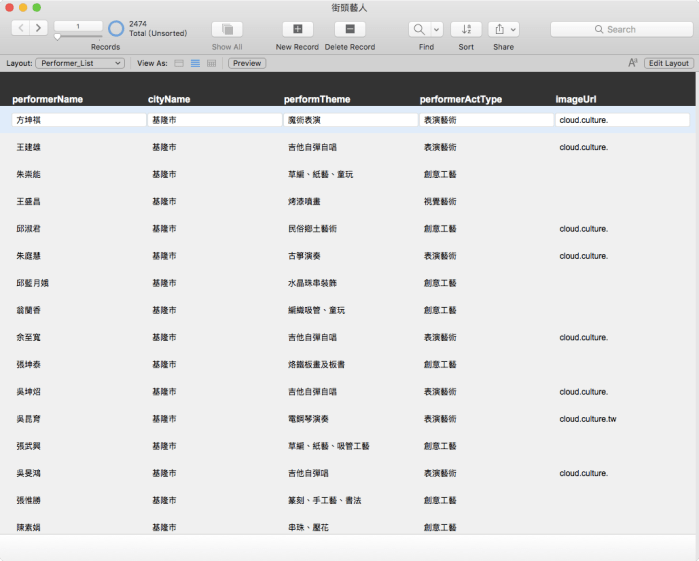
Task: Open the Performer_List layout dropdown
Action: 79,63
